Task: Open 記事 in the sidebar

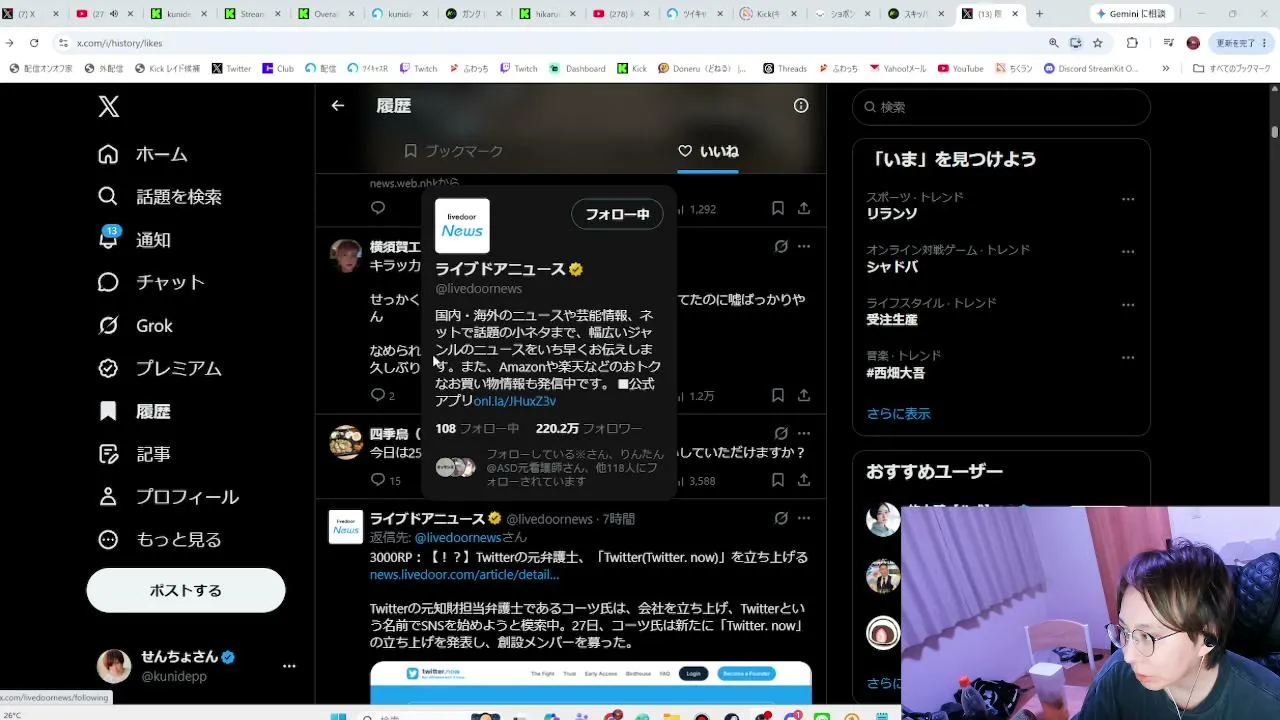Action: [x=134, y=454]
